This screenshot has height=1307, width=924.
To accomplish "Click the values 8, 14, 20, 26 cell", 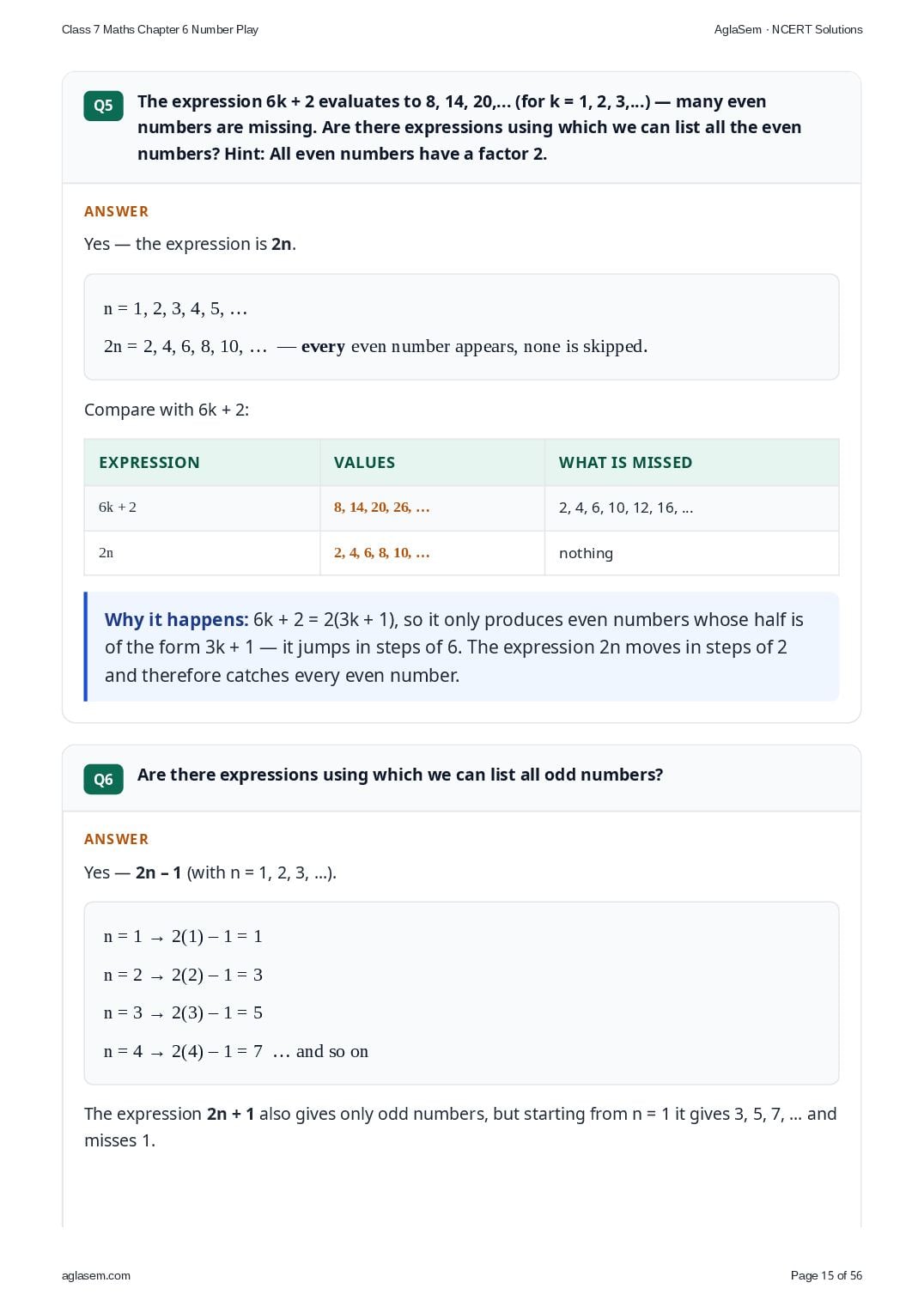I will pyautogui.click(x=432, y=508).
